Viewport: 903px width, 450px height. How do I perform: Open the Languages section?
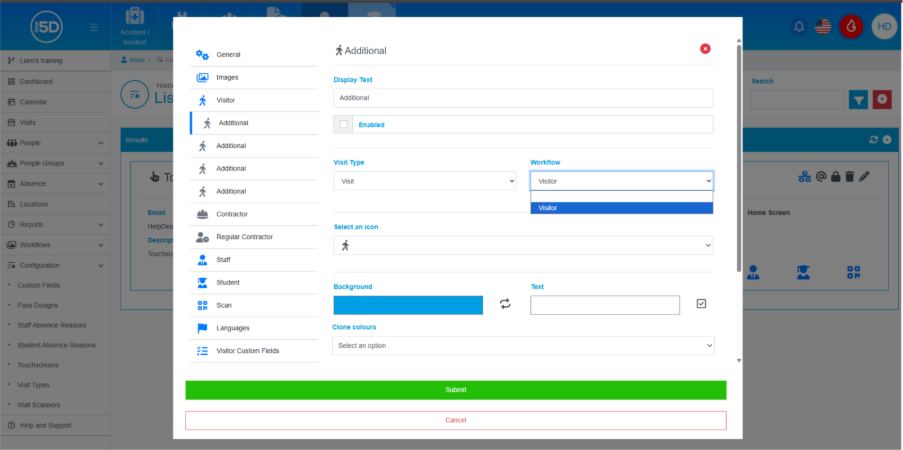pos(254,328)
